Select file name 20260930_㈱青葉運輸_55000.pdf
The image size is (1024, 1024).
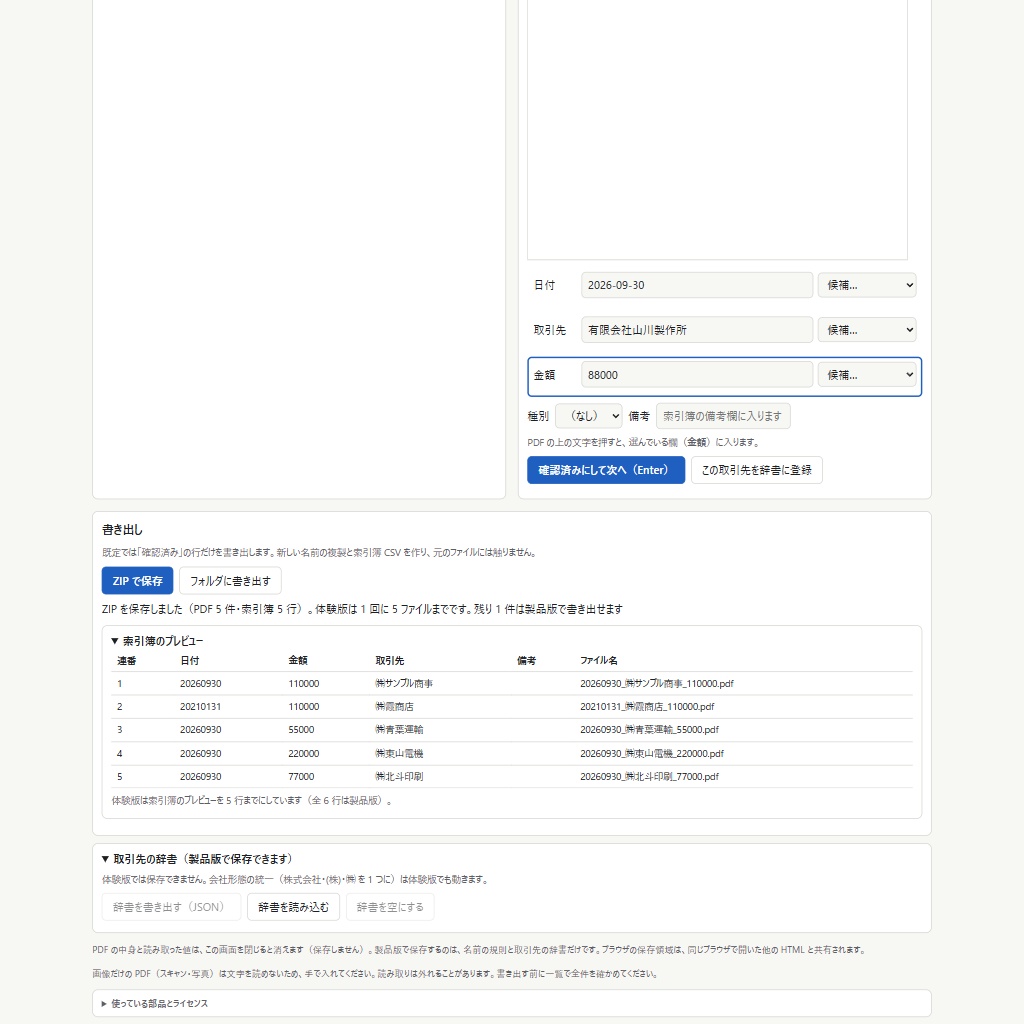650,729
